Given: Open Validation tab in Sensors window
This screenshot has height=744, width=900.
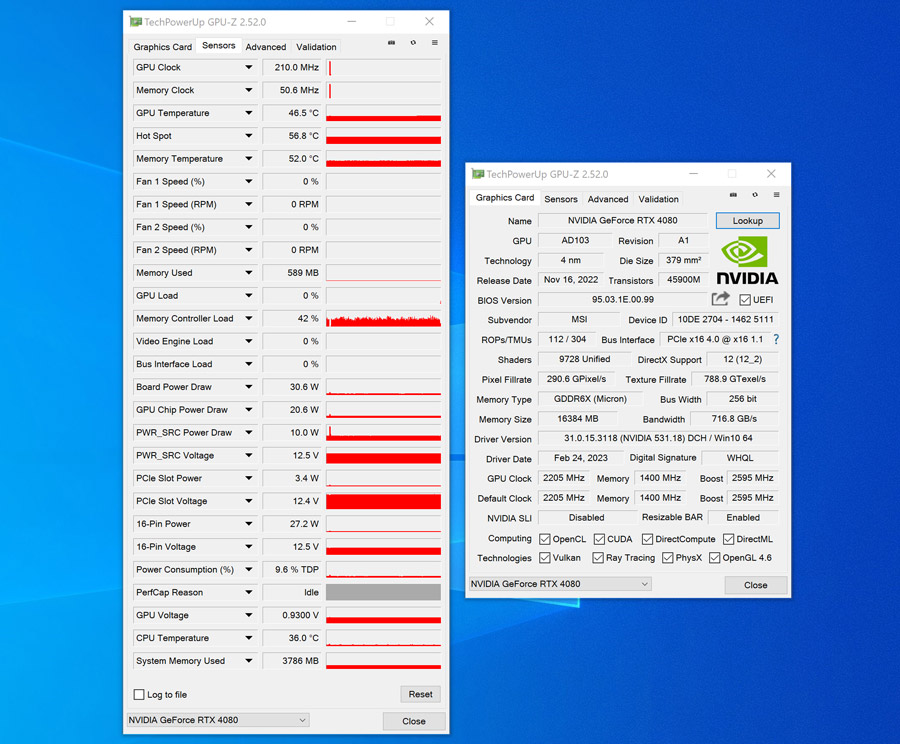Looking at the screenshot, I should click(x=316, y=47).
